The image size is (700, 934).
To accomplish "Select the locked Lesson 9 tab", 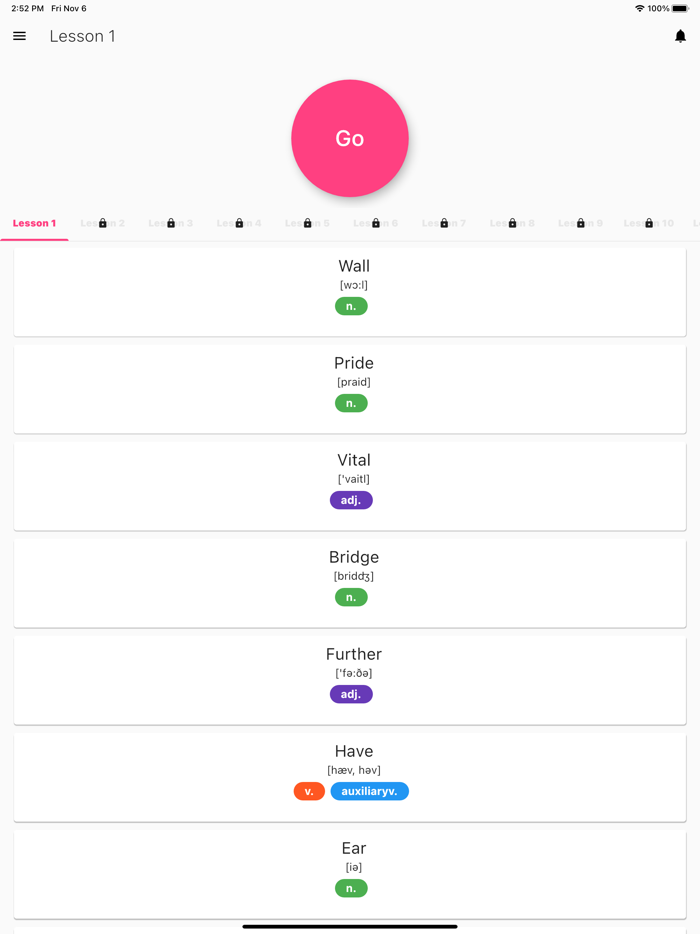I will coord(581,223).
